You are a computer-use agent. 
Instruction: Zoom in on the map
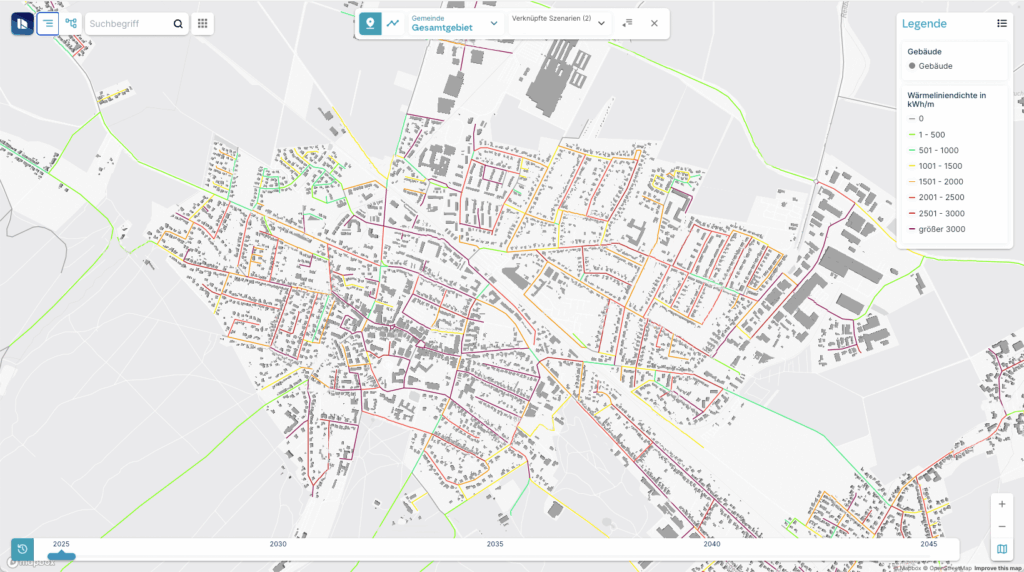(x=1002, y=505)
